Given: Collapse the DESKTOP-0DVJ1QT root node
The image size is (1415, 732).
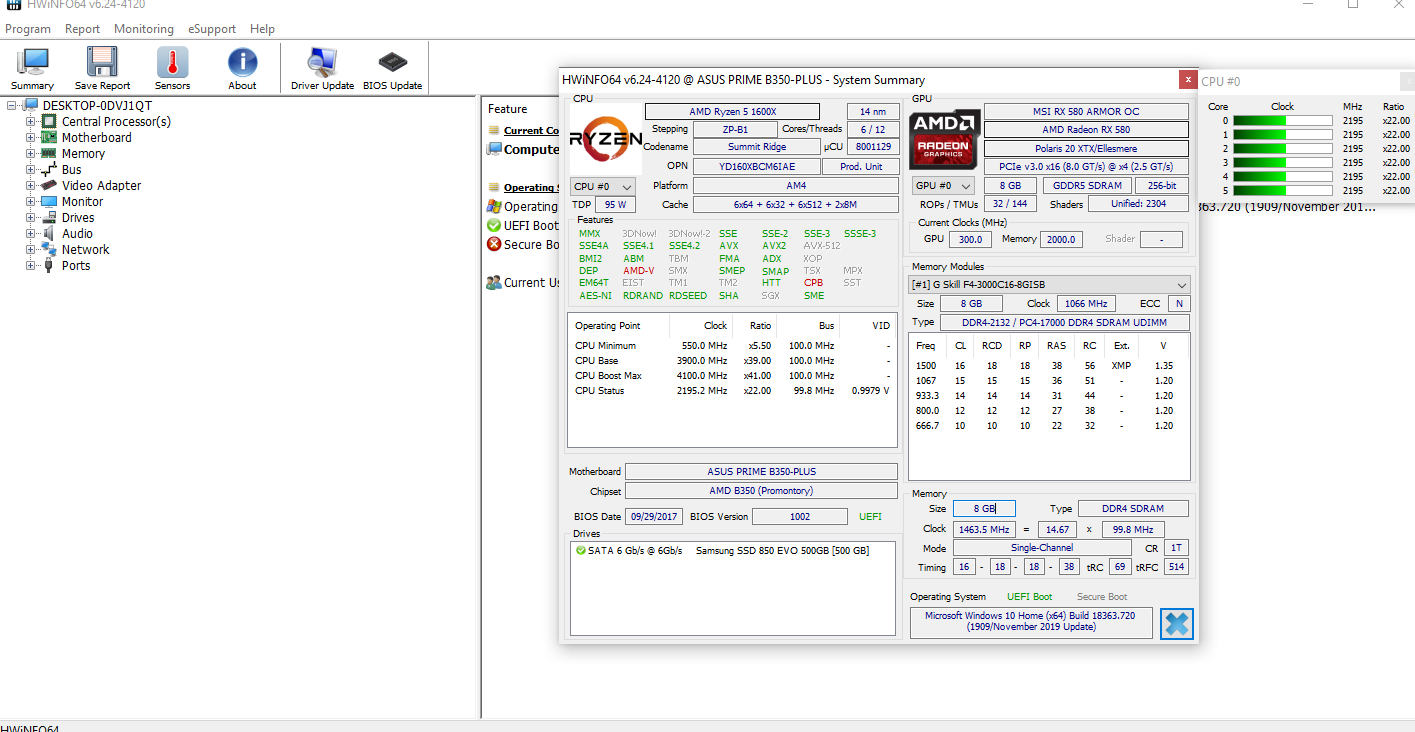Looking at the screenshot, I should click(12, 106).
